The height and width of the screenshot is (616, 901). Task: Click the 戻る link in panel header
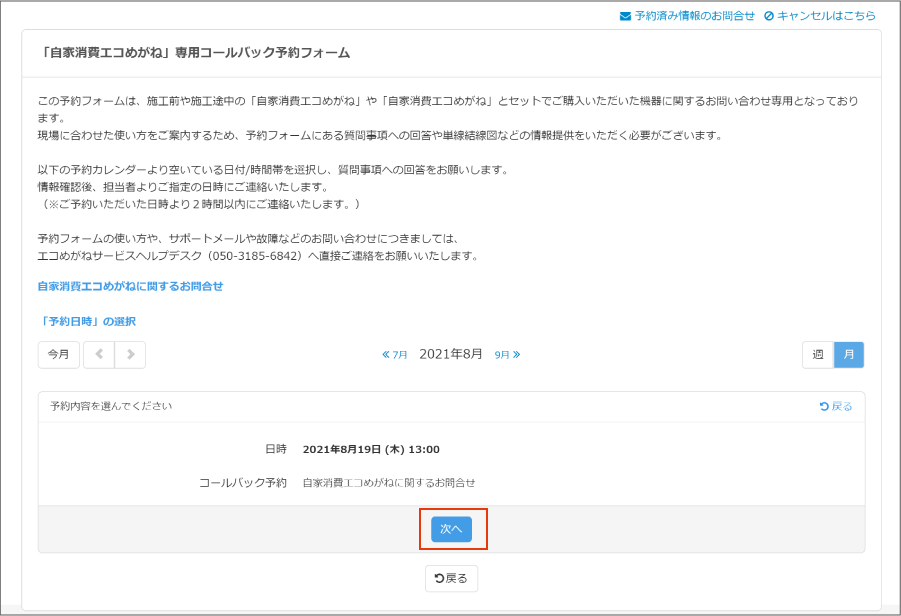[x=835, y=406]
